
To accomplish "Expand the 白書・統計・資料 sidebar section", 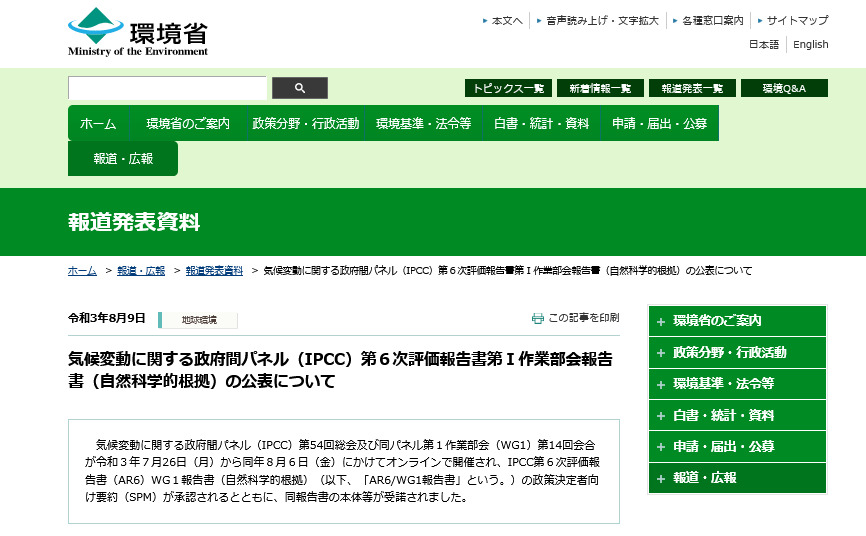I will pyautogui.click(x=737, y=415).
